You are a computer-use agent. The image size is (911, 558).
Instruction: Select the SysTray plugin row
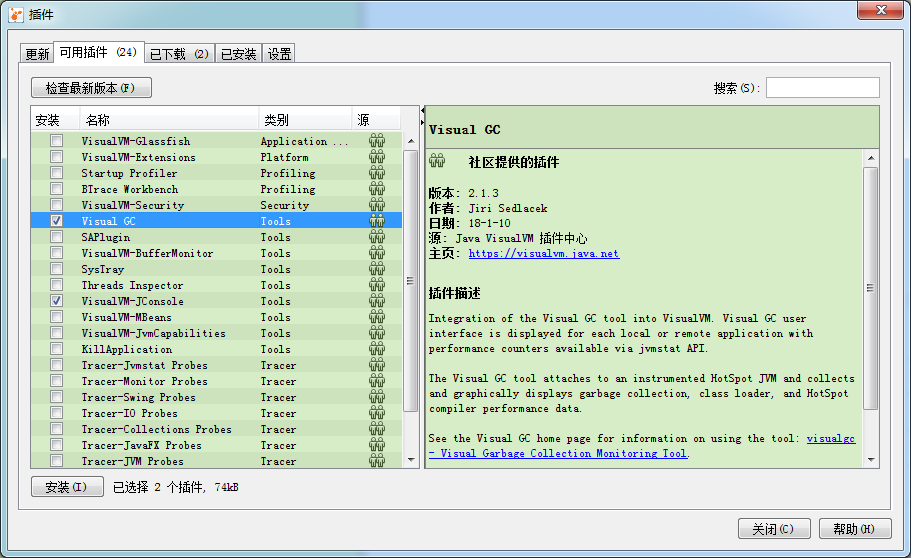[x=217, y=269]
